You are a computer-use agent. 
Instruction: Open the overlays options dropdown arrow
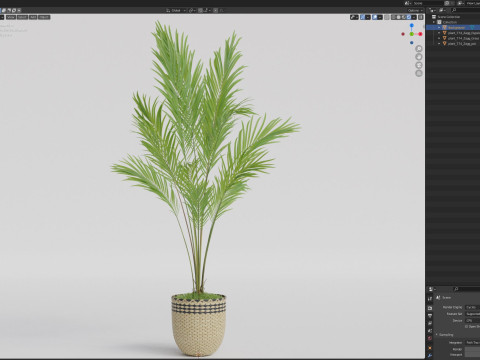point(380,17)
